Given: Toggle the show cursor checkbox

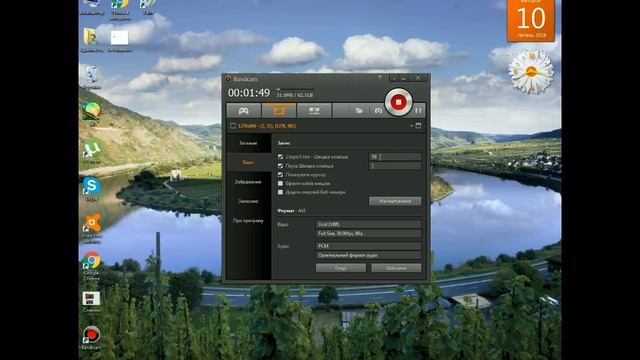Looking at the screenshot, I should click(280, 175).
